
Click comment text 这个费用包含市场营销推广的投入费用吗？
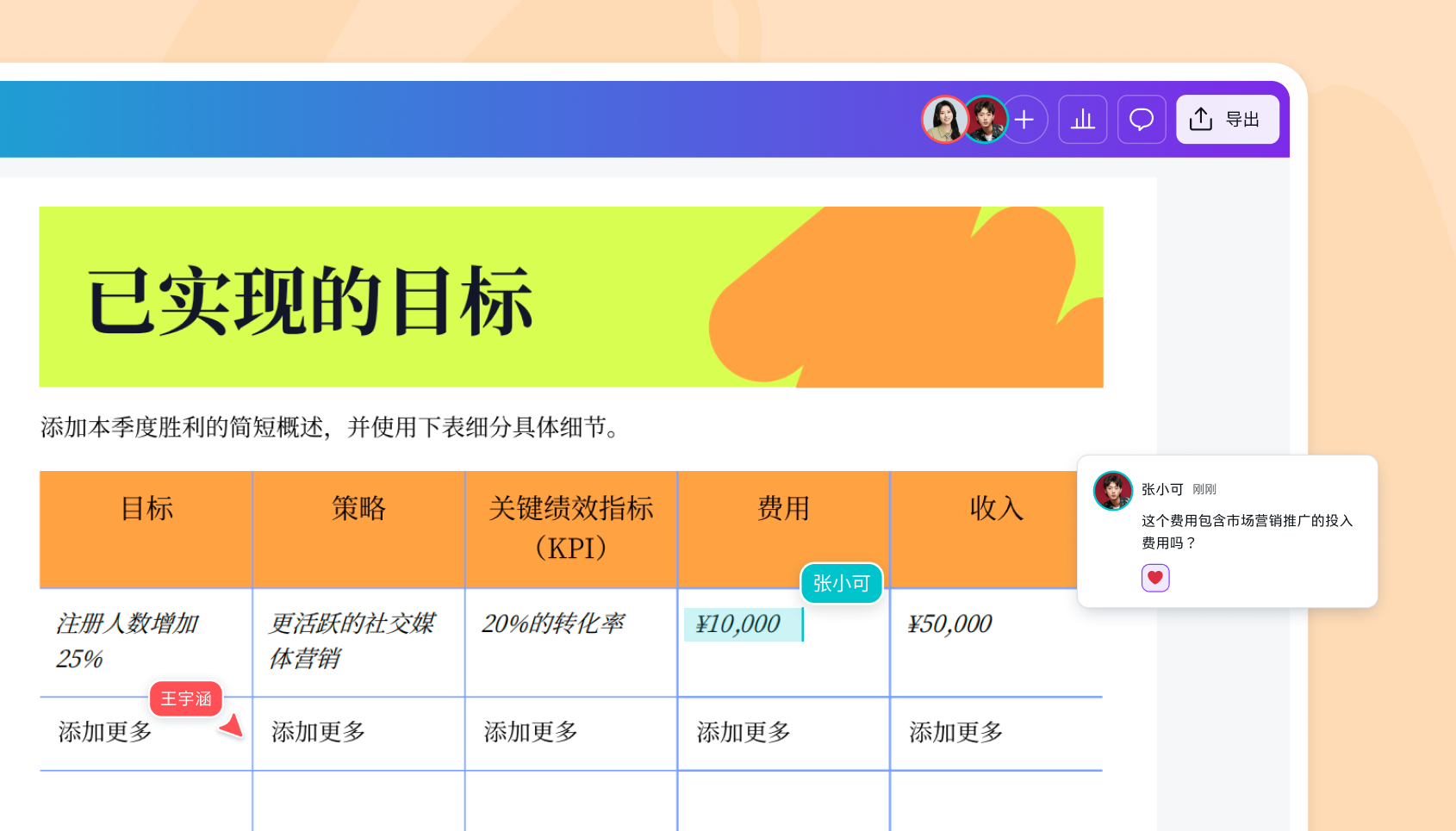pos(1247,531)
